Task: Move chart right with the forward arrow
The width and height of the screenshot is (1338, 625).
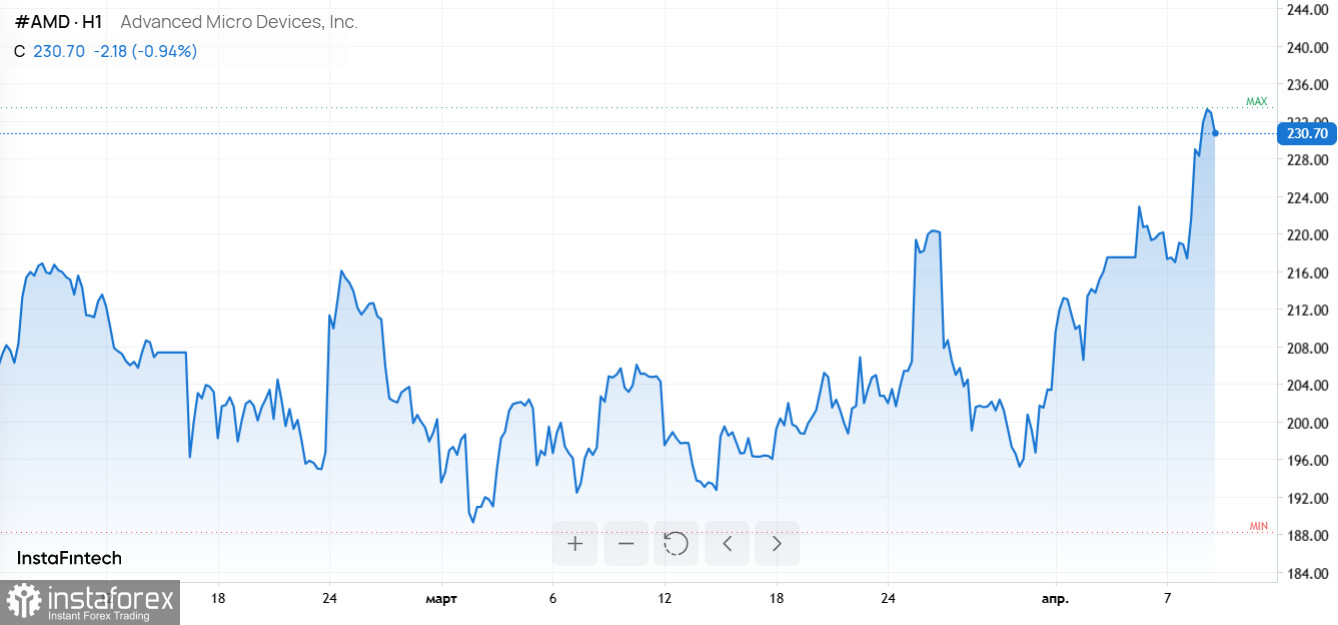Action: tap(777, 544)
